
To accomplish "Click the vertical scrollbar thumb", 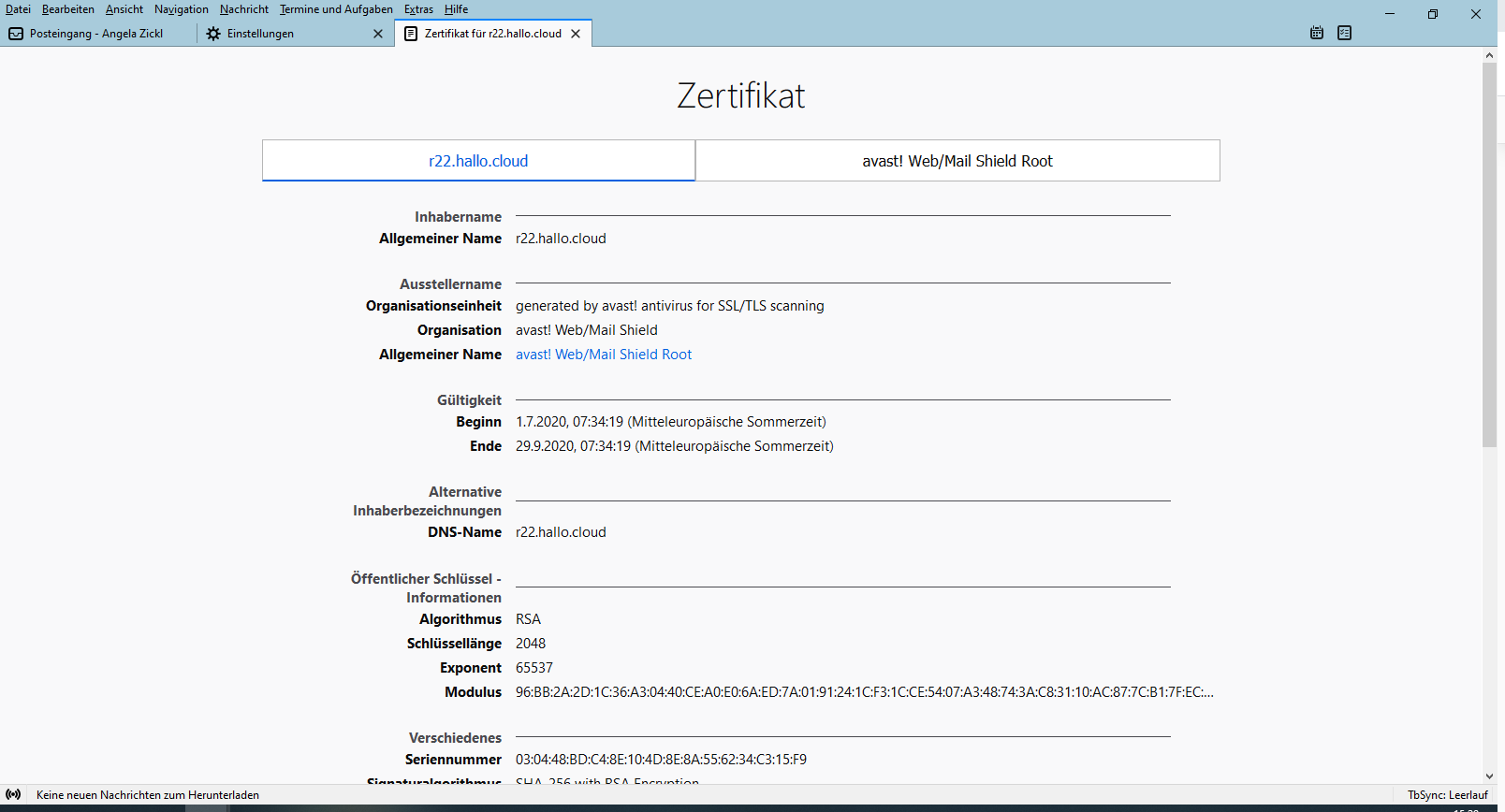I will (1489, 254).
